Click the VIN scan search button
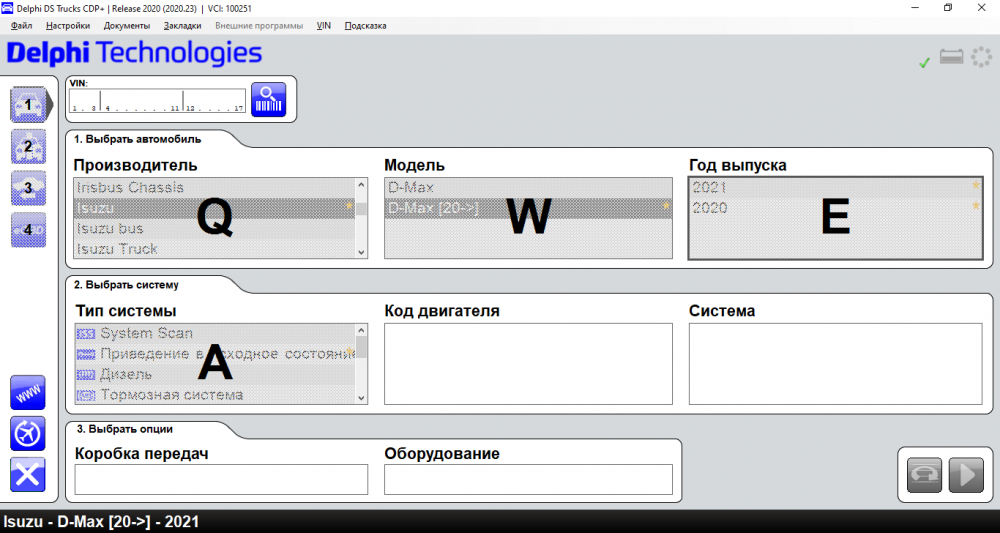 click(x=268, y=99)
